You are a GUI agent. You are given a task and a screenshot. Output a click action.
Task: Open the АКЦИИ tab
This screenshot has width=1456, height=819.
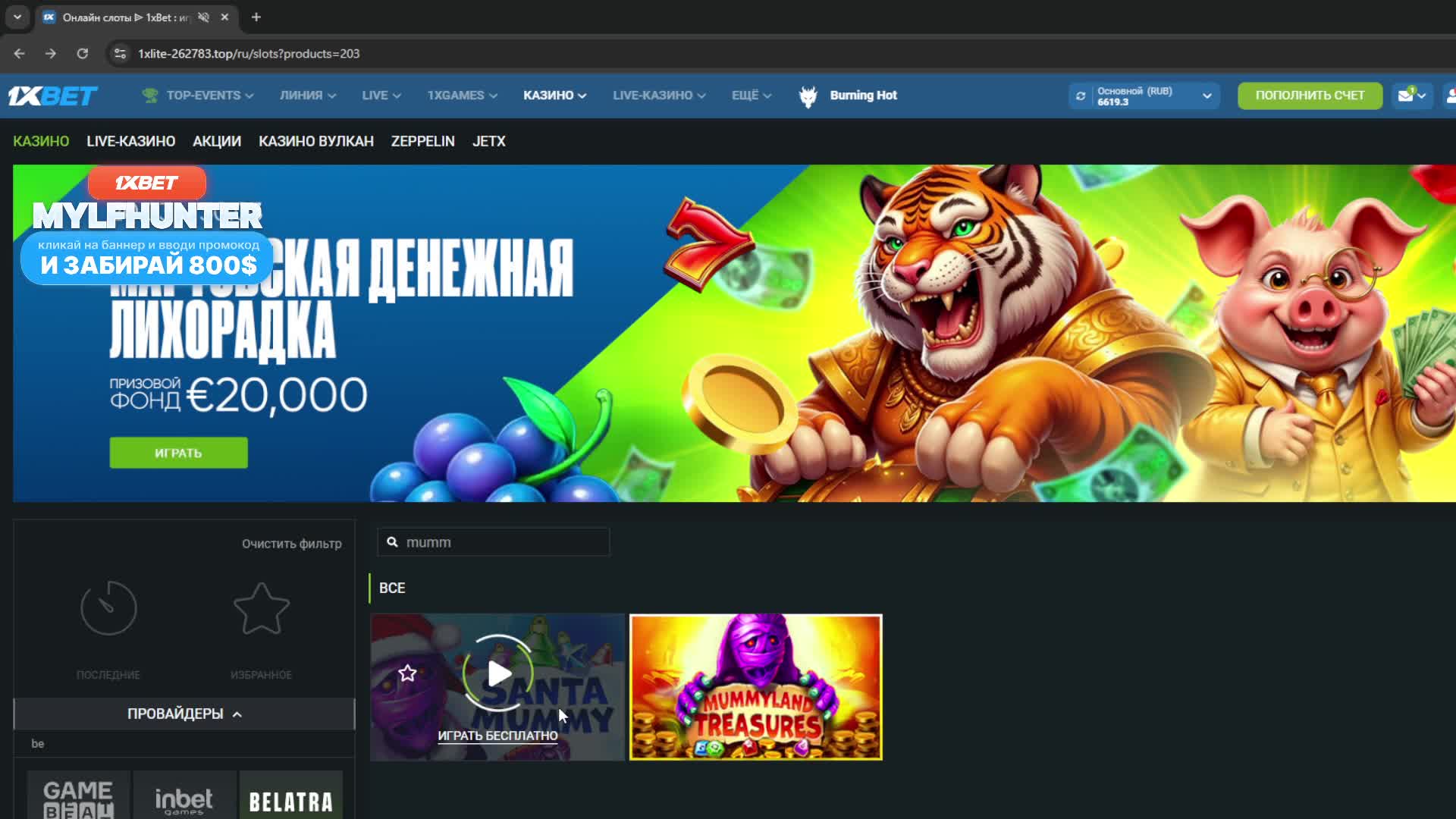click(x=217, y=142)
